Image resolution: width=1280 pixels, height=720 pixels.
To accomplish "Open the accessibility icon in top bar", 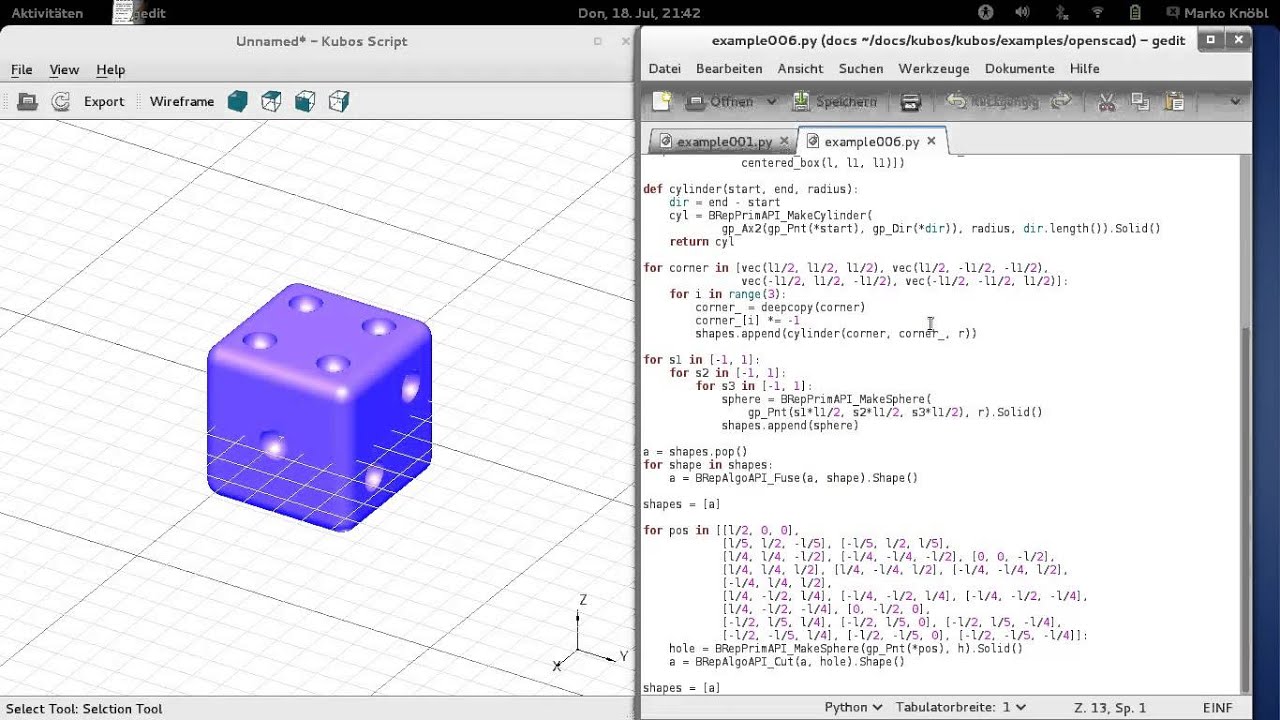I will tap(985, 13).
